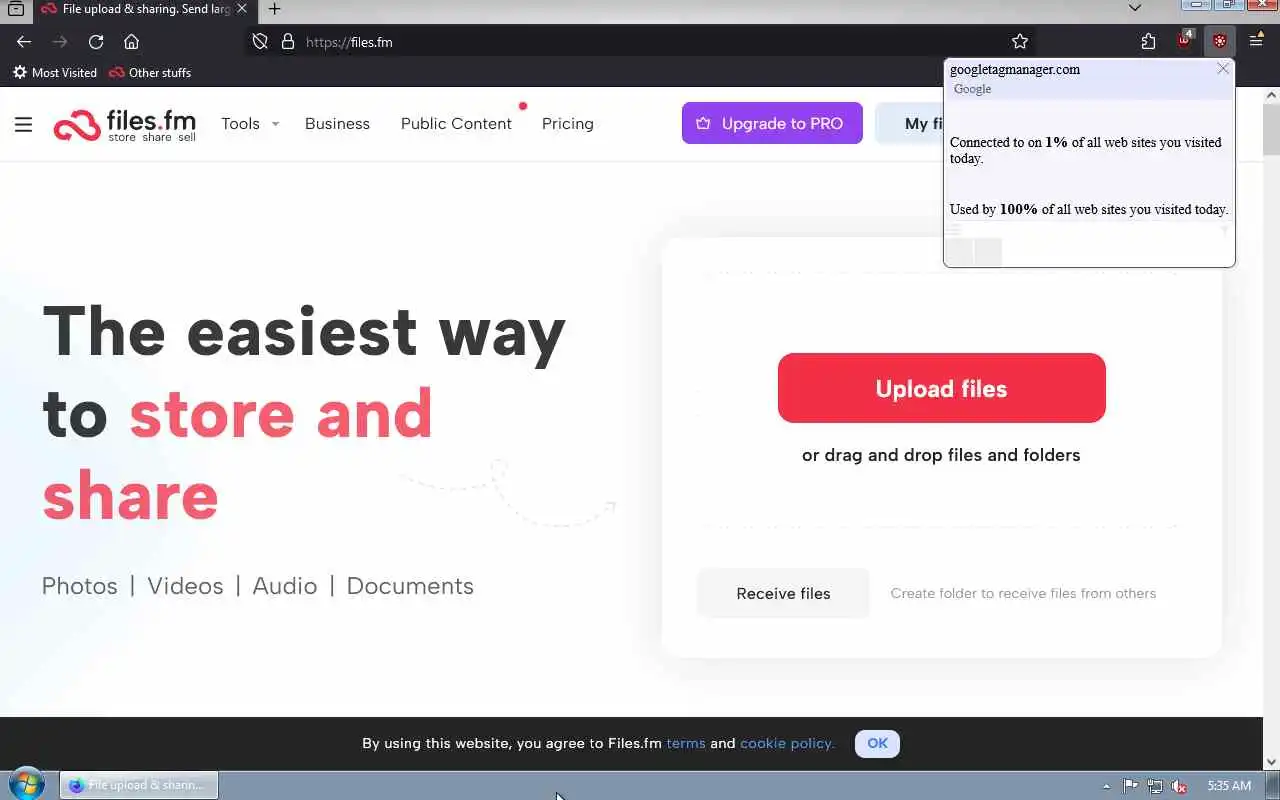Click the Upload files button

[942, 388]
